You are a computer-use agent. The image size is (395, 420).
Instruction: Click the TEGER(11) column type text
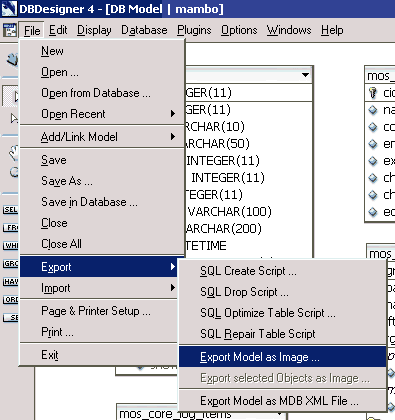[x=214, y=194]
